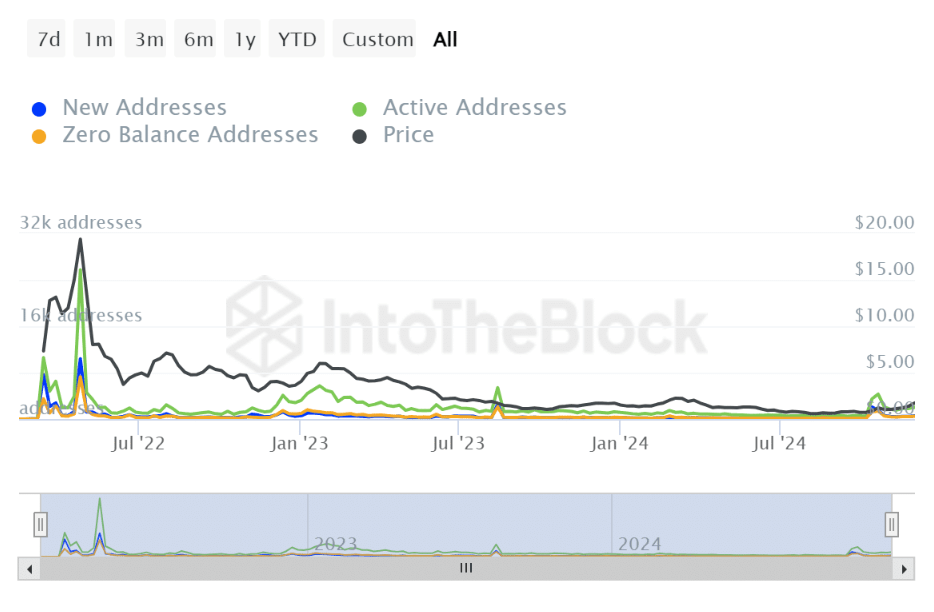Screen dimensions: 934x612
Task: Click the right navigator range handle
Action: coord(892,524)
